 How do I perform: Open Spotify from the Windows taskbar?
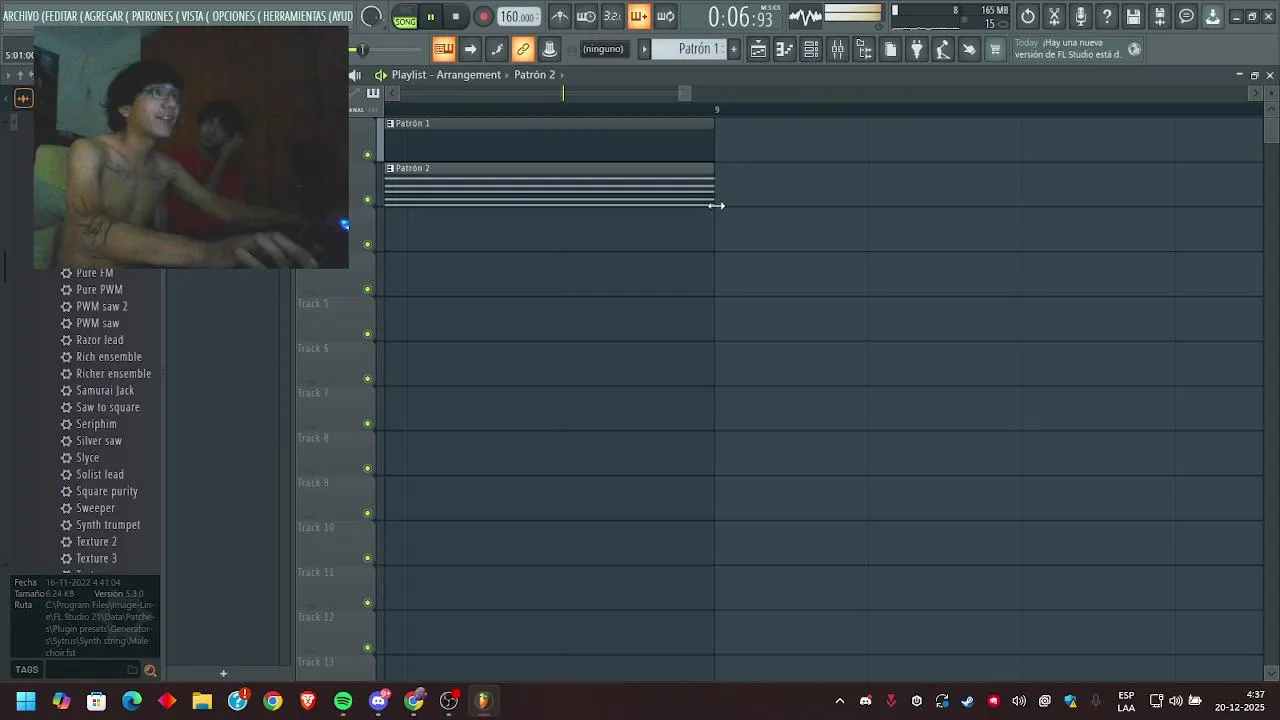pyautogui.click(x=343, y=701)
